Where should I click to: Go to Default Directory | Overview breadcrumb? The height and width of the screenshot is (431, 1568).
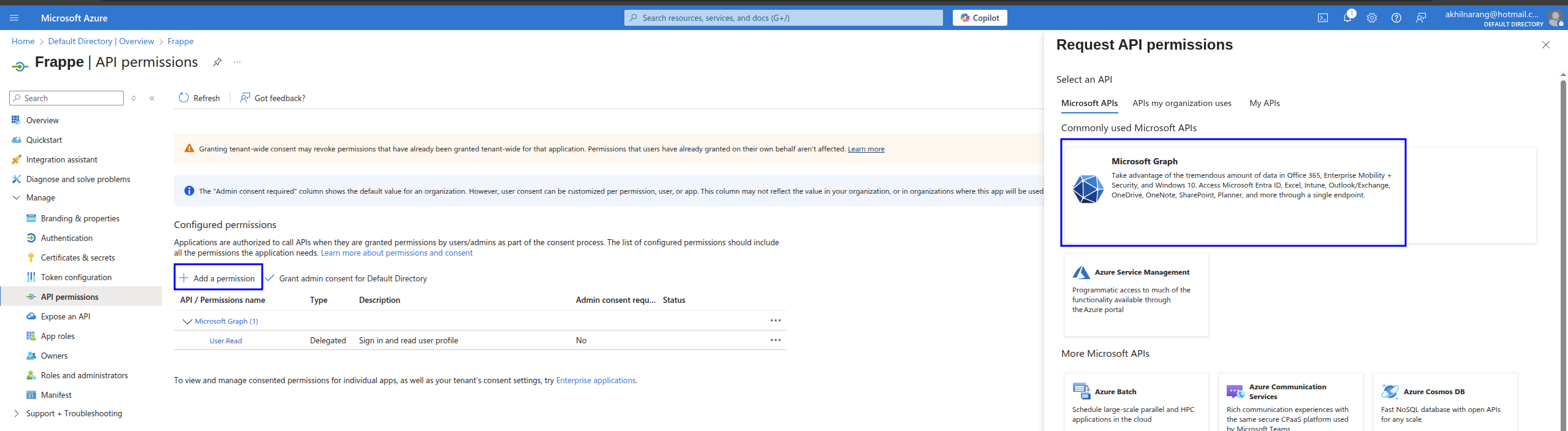pyautogui.click(x=101, y=41)
